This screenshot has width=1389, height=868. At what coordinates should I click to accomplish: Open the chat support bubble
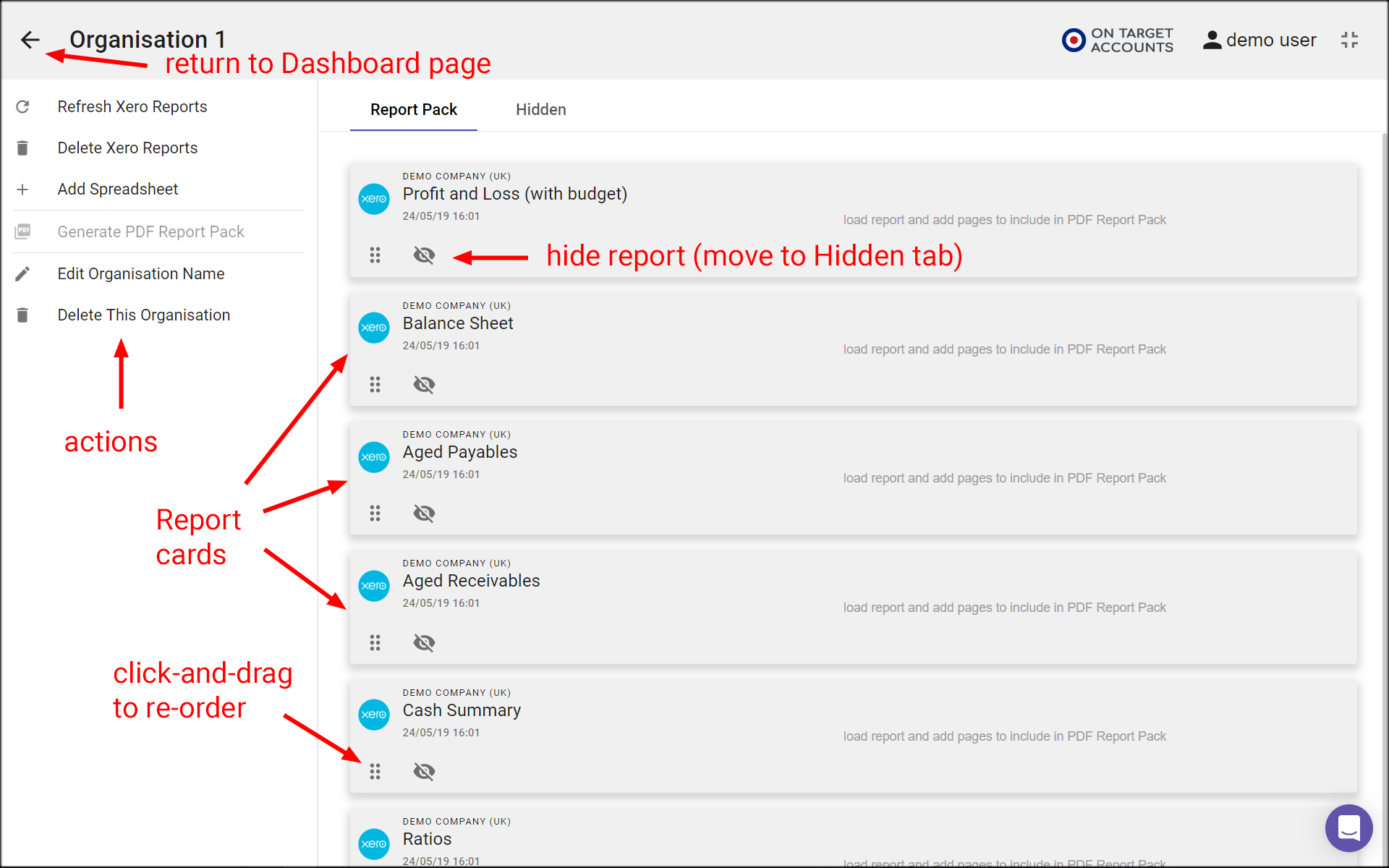coord(1348,827)
